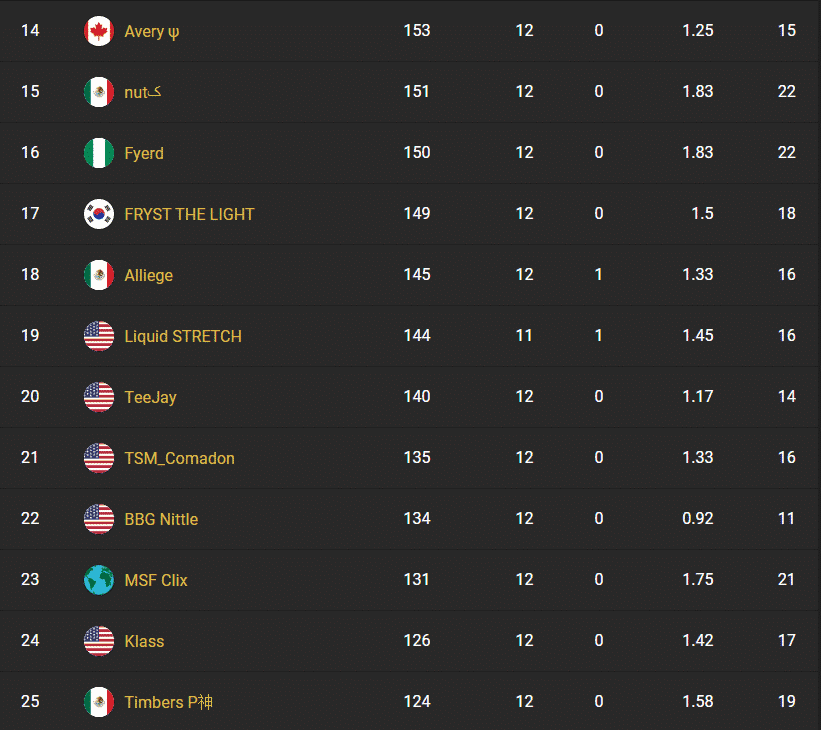The width and height of the screenshot is (821, 730).
Task: Click the Liquid STRETCH player name
Action: click(x=182, y=336)
